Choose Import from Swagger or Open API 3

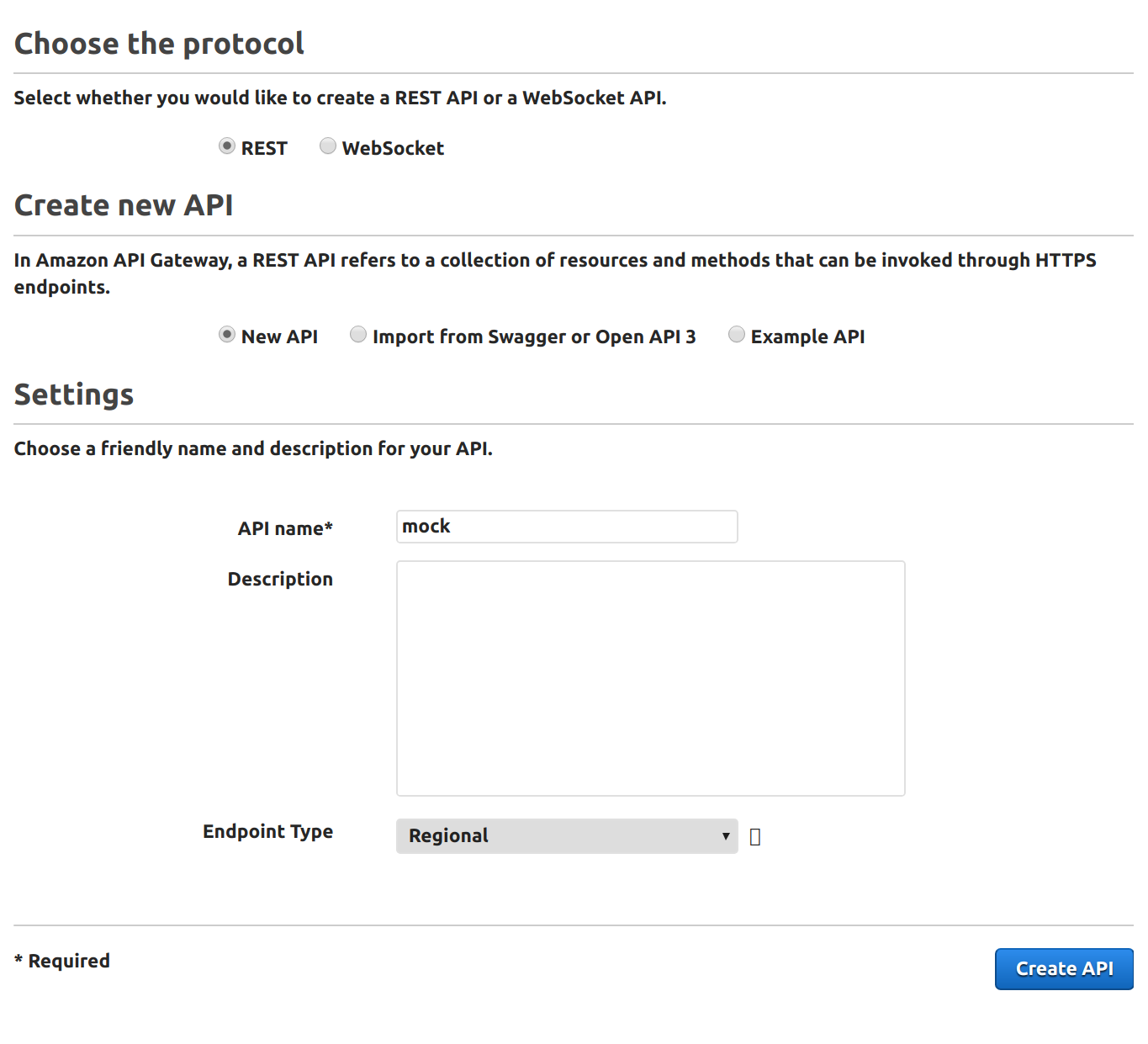(x=358, y=335)
